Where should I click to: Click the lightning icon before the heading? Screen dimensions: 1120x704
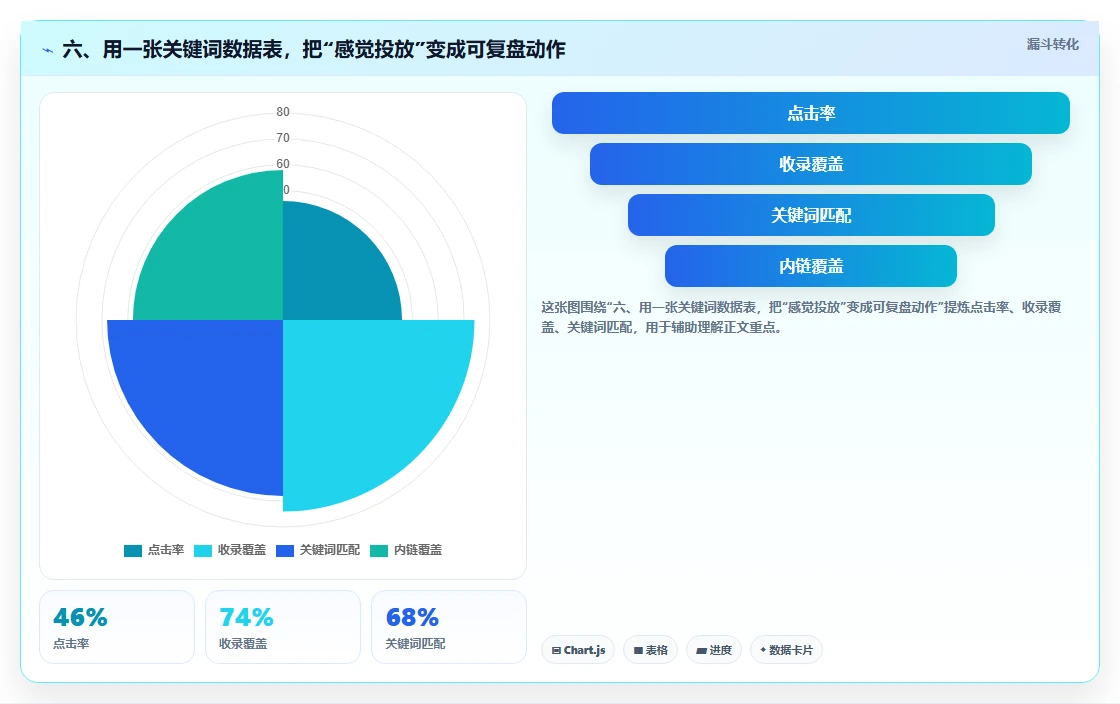pos(48,50)
